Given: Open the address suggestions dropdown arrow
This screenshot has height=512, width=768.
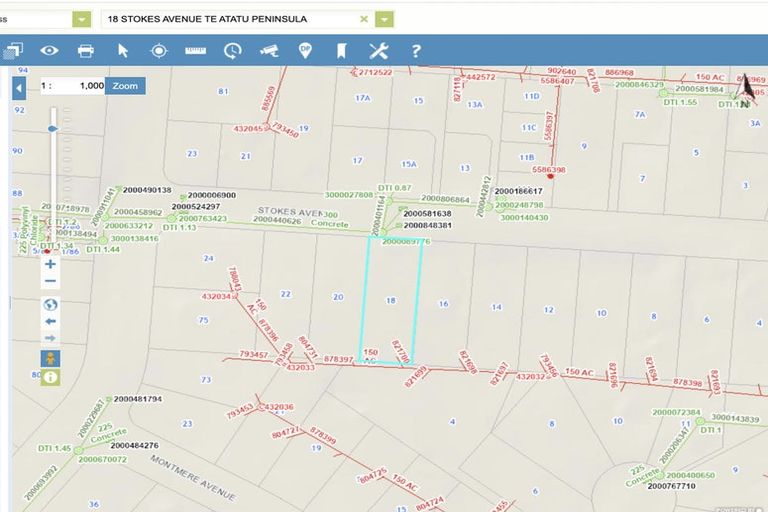Looking at the screenshot, I should 384,19.
